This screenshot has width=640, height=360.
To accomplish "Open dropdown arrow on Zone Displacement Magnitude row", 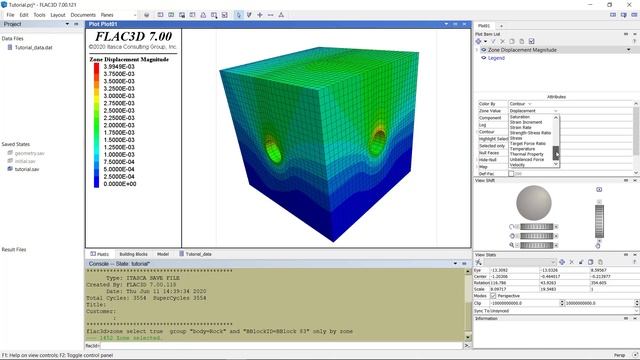I will (629, 50).
